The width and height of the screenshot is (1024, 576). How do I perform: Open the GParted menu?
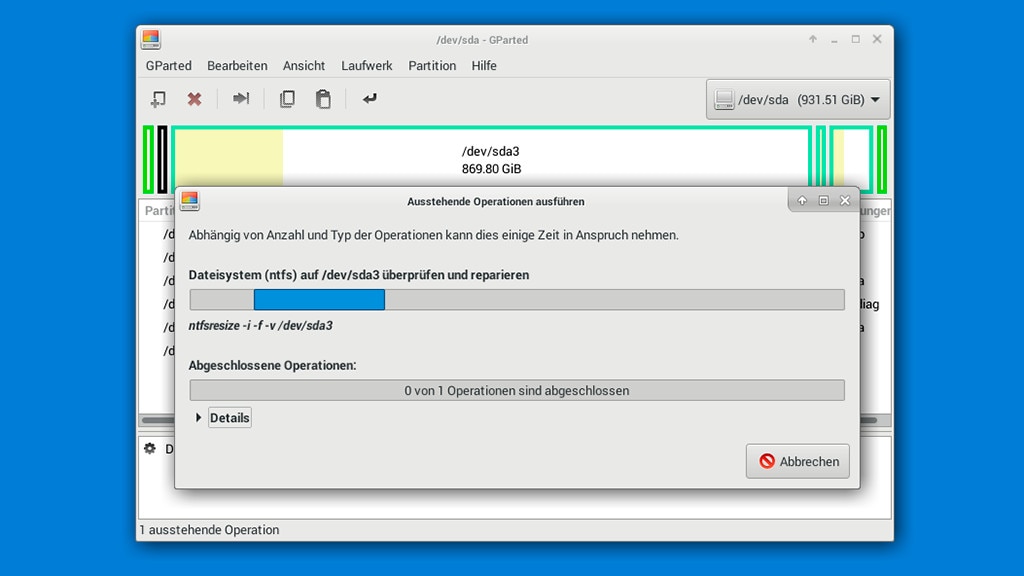[168, 66]
